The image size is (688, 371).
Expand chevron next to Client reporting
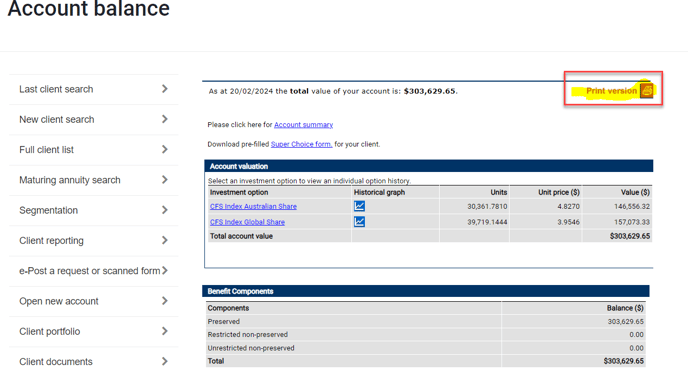point(165,240)
